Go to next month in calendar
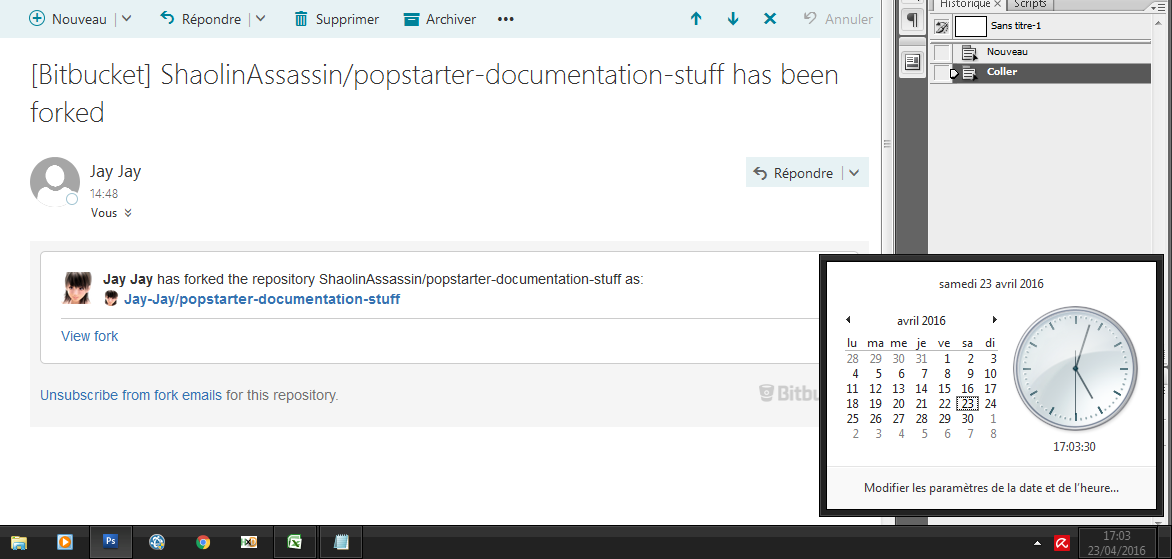Viewport: 1172px width, 559px height. (x=994, y=320)
